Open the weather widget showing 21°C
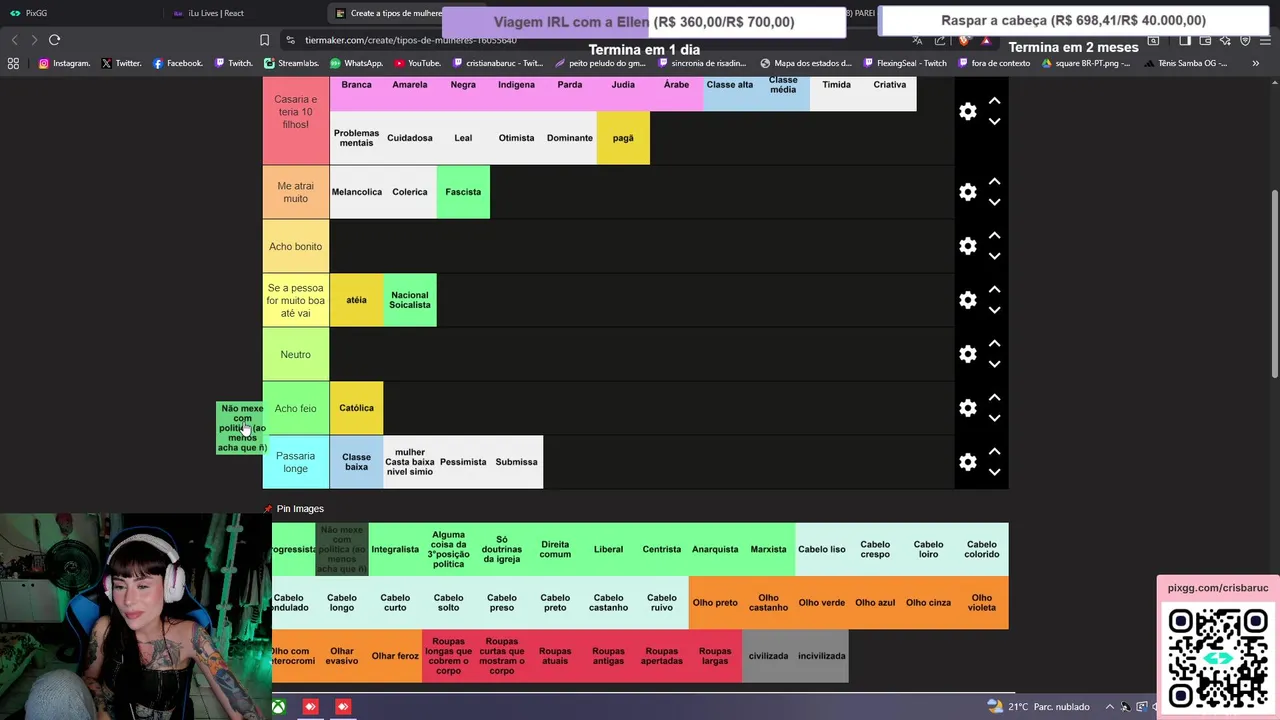This screenshot has width=1280, height=720. [1038, 707]
